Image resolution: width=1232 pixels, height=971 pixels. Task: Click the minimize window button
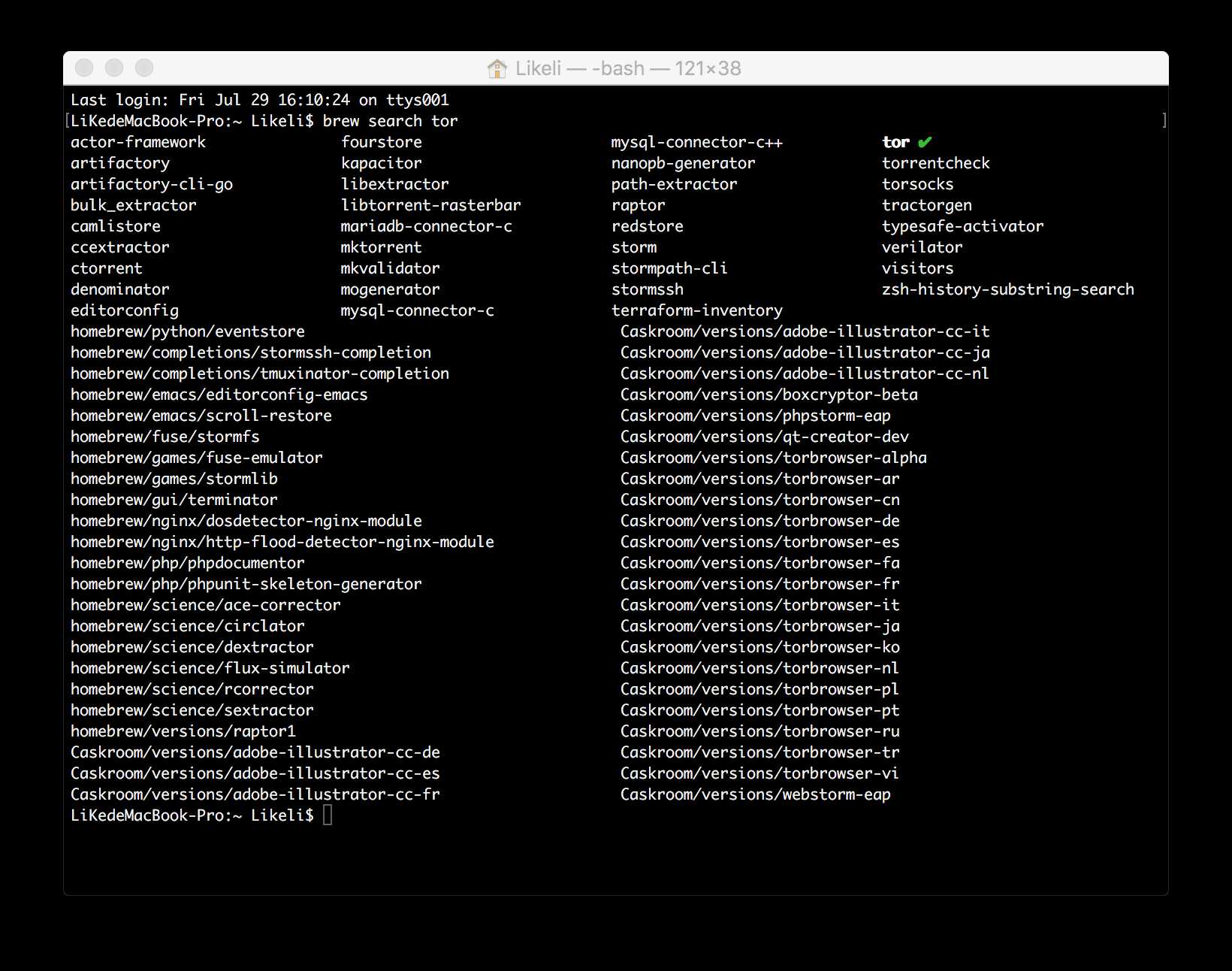tap(114, 68)
